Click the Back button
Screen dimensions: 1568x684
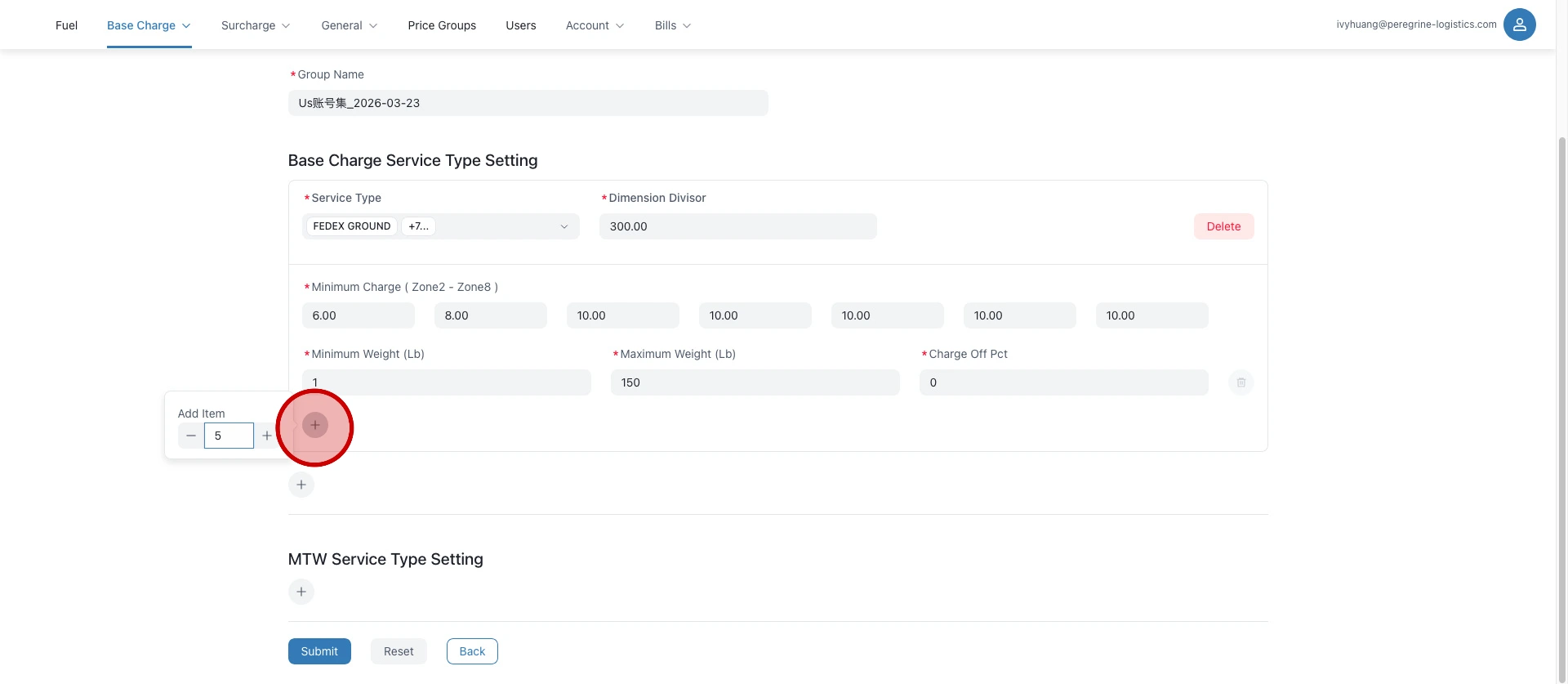[x=472, y=651]
